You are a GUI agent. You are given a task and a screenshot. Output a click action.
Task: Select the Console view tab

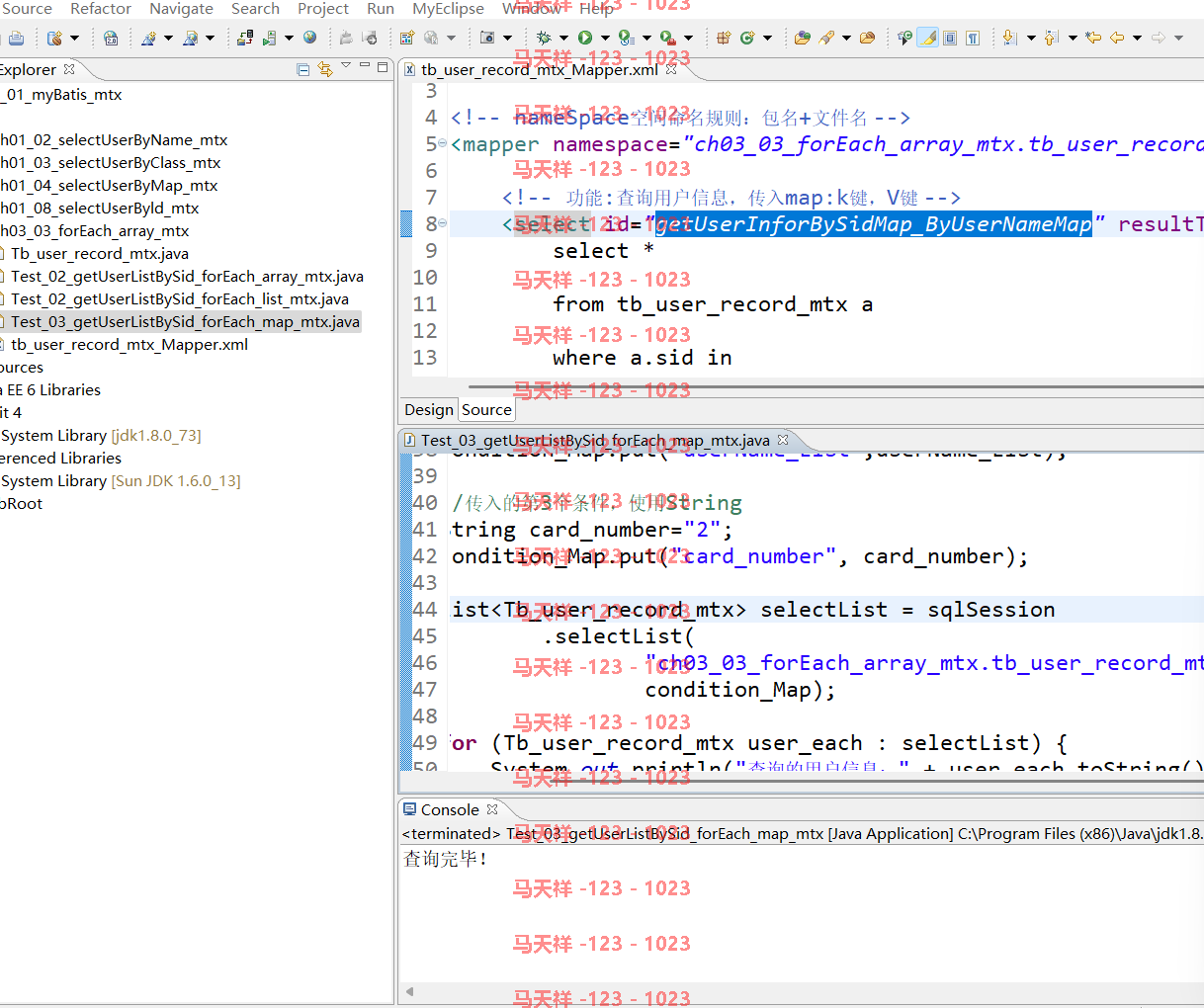450,809
